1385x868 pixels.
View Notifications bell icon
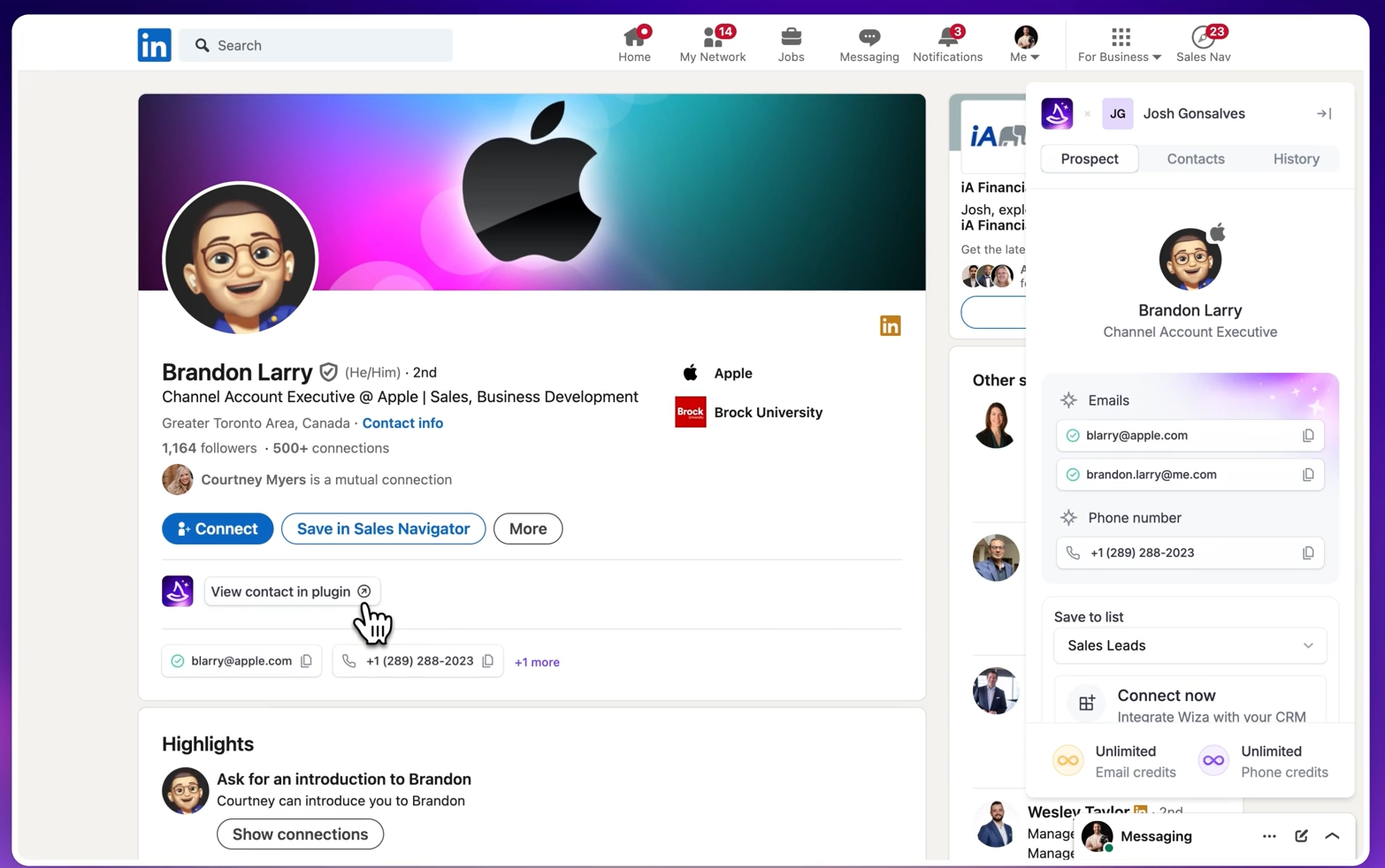[x=948, y=36]
